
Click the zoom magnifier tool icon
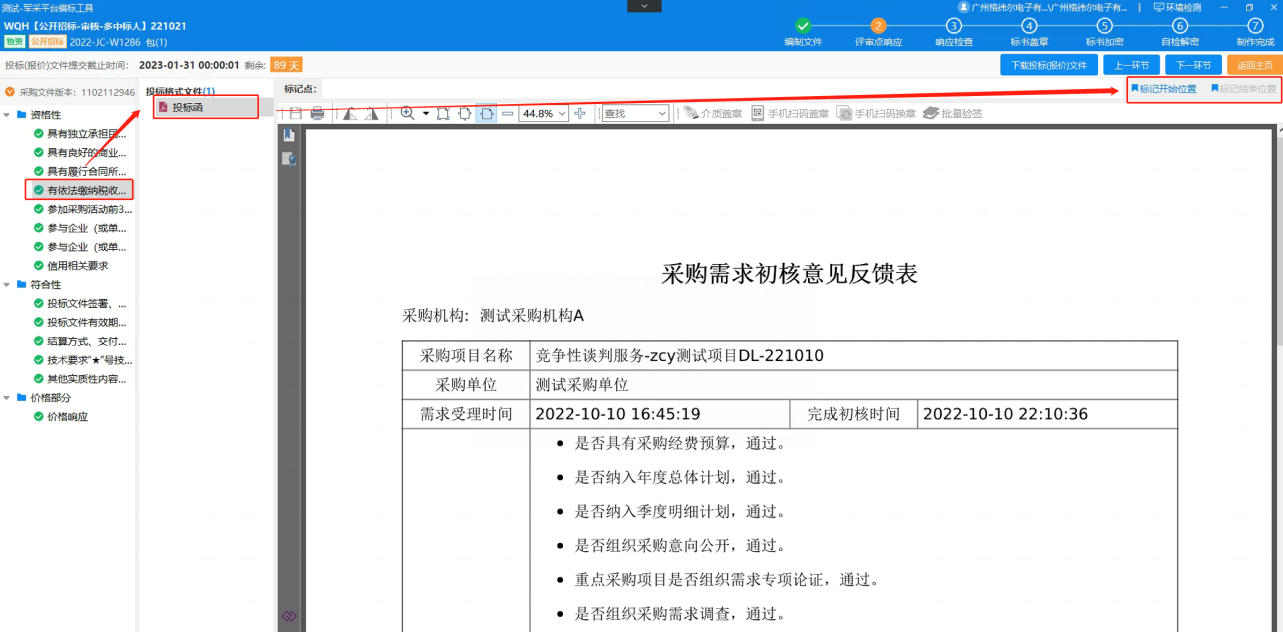click(407, 114)
